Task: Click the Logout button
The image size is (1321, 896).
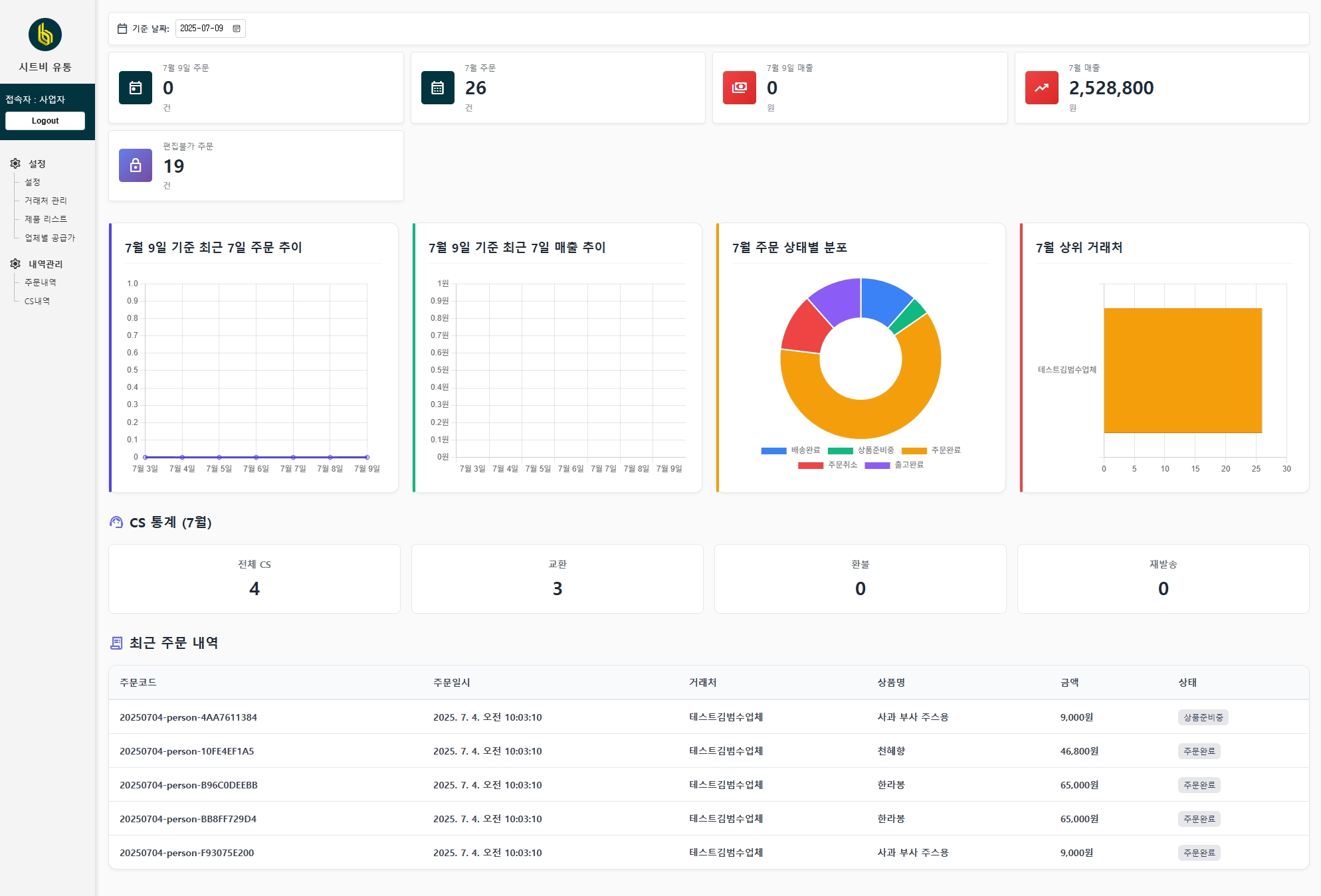Action: [45, 121]
